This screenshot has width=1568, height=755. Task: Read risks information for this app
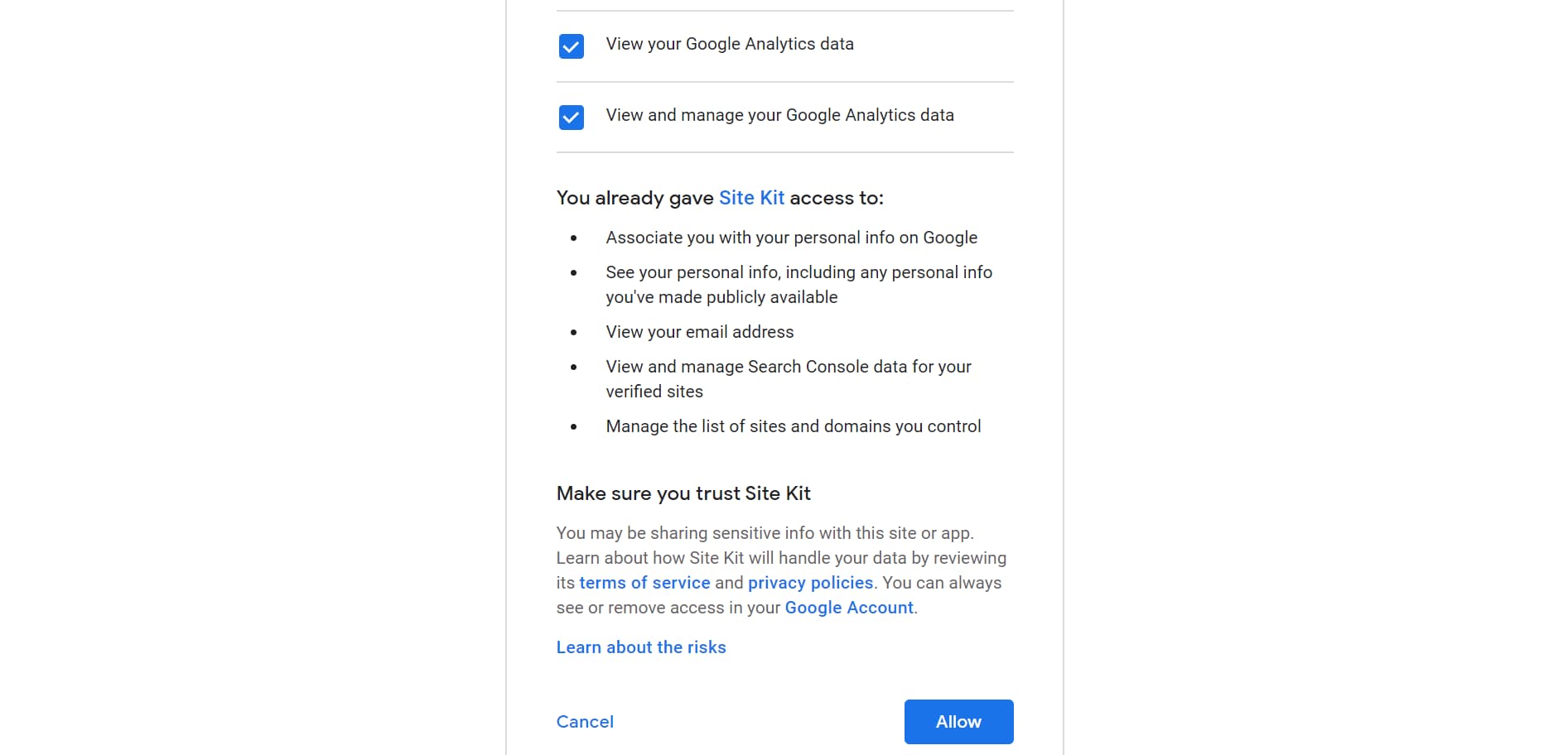641,647
